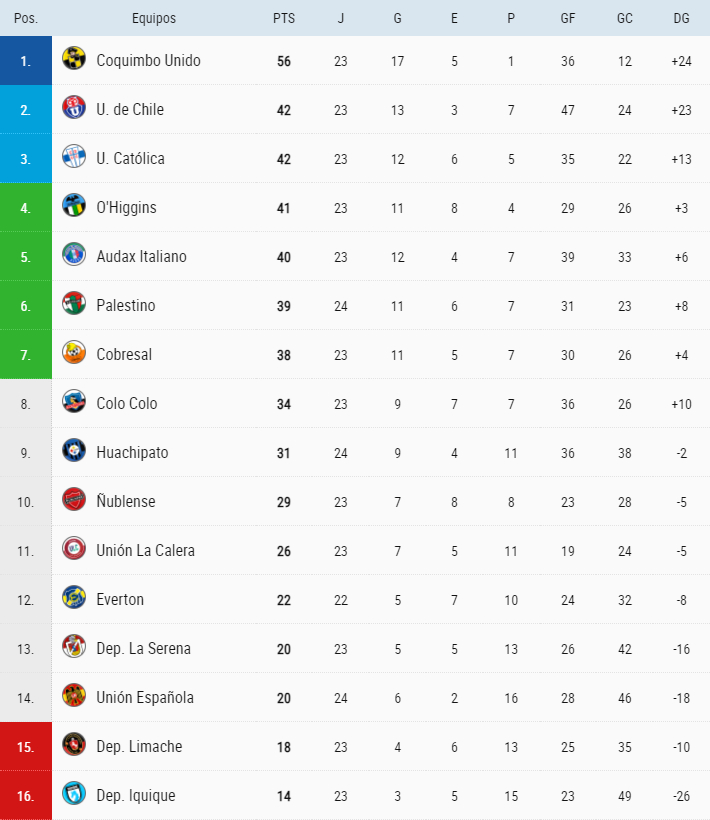Click the Audax Italiano crest icon
This screenshot has height=820, width=710.
point(74,256)
